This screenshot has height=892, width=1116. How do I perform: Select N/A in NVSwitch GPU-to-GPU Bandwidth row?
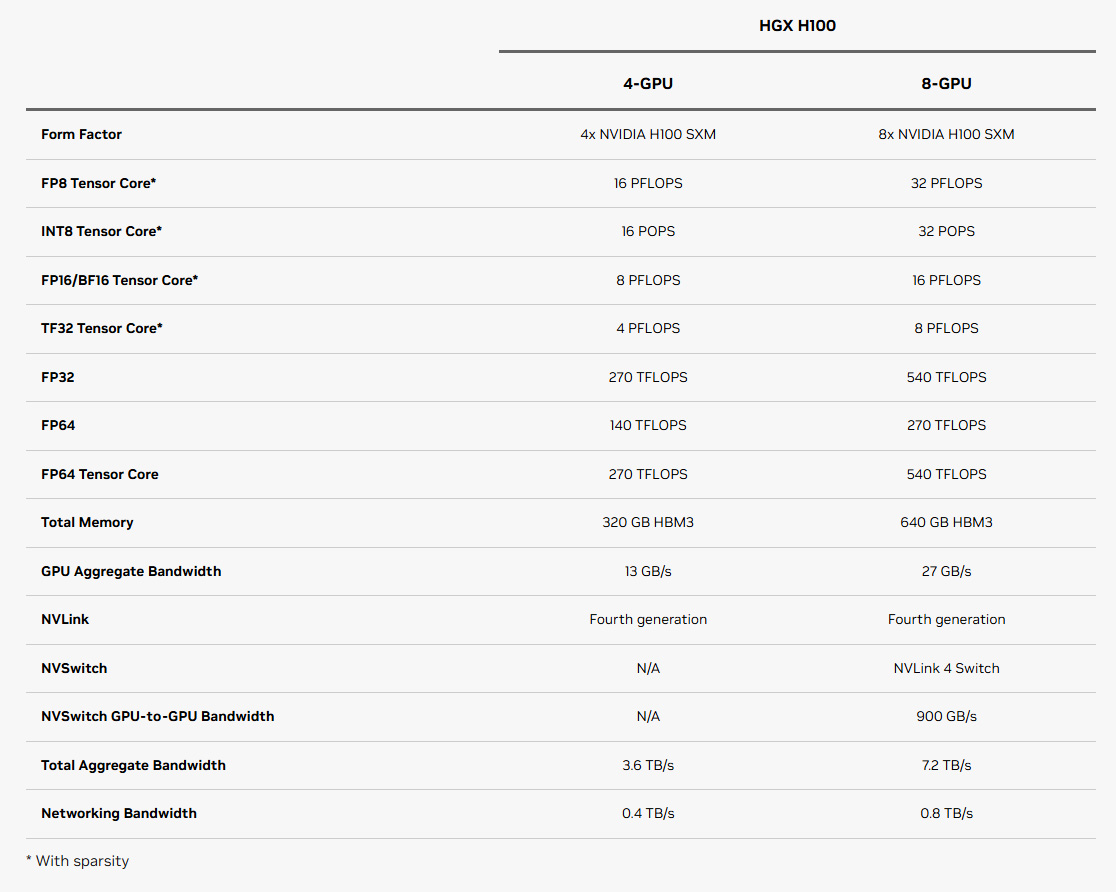click(648, 716)
